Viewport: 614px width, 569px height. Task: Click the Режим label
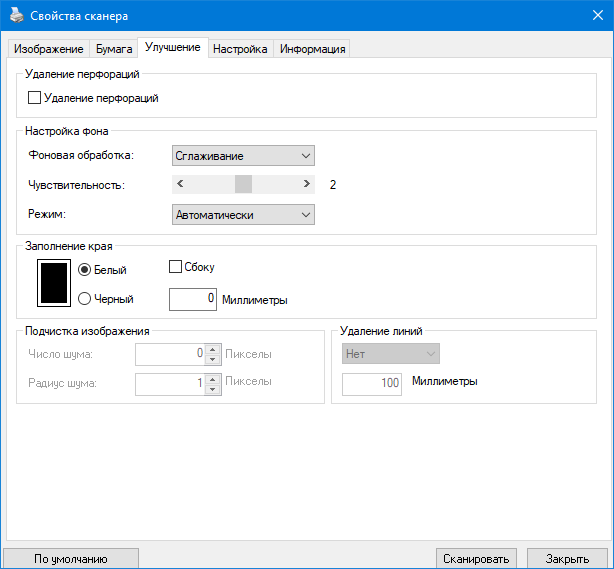tap(47, 214)
